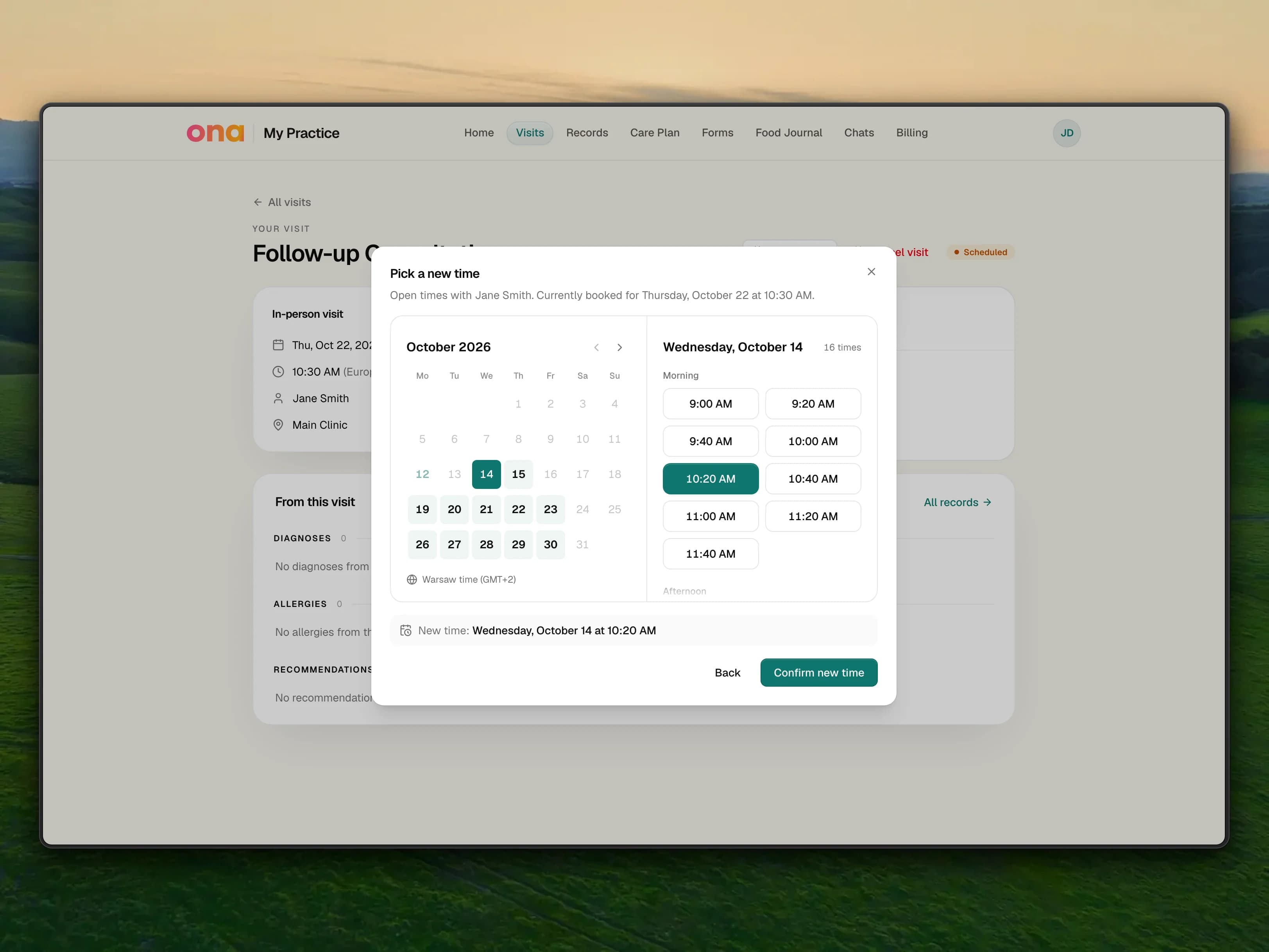Select the 9:00 AM time slot
The image size is (1269, 952).
coord(710,404)
